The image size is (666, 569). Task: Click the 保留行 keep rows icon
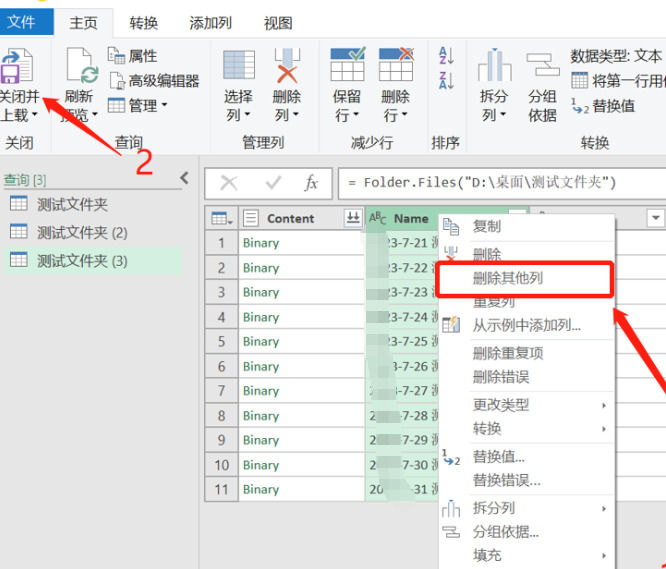[347, 67]
